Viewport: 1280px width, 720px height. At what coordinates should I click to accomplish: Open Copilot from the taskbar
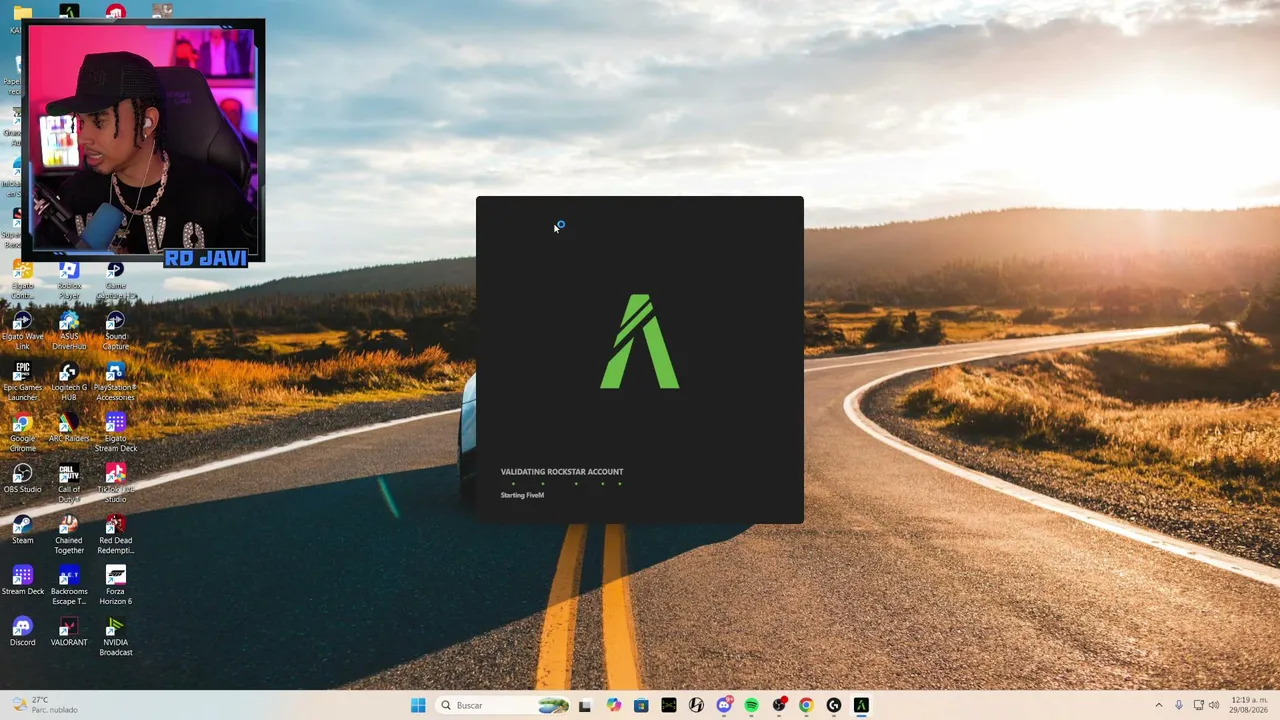(613, 705)
